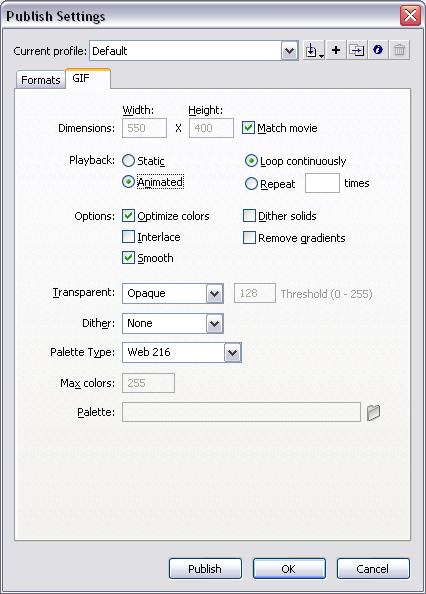Screen dimensions: 426x594
Task: Click the Duplicate profile icon
Action: [357, 50]
